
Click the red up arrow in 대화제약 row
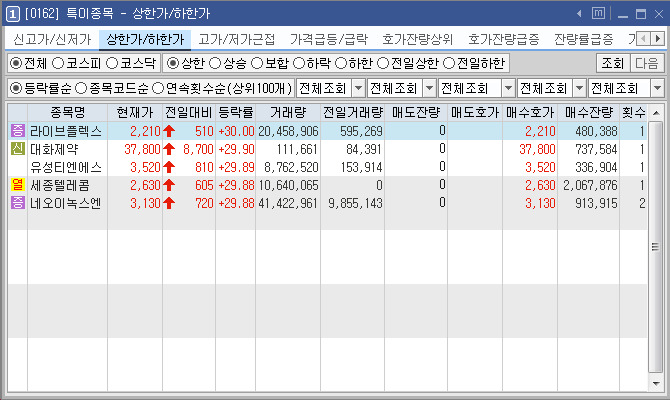(x=169, y=149)
